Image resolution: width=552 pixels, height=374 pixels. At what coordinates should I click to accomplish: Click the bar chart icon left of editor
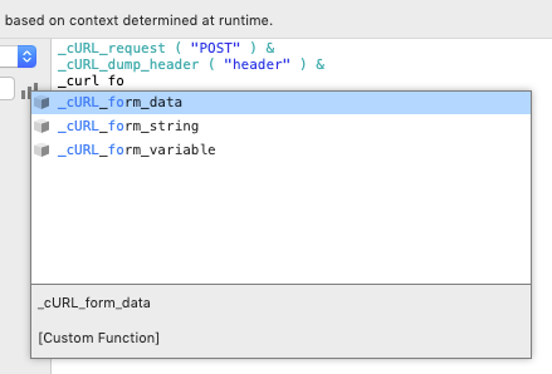29,91
